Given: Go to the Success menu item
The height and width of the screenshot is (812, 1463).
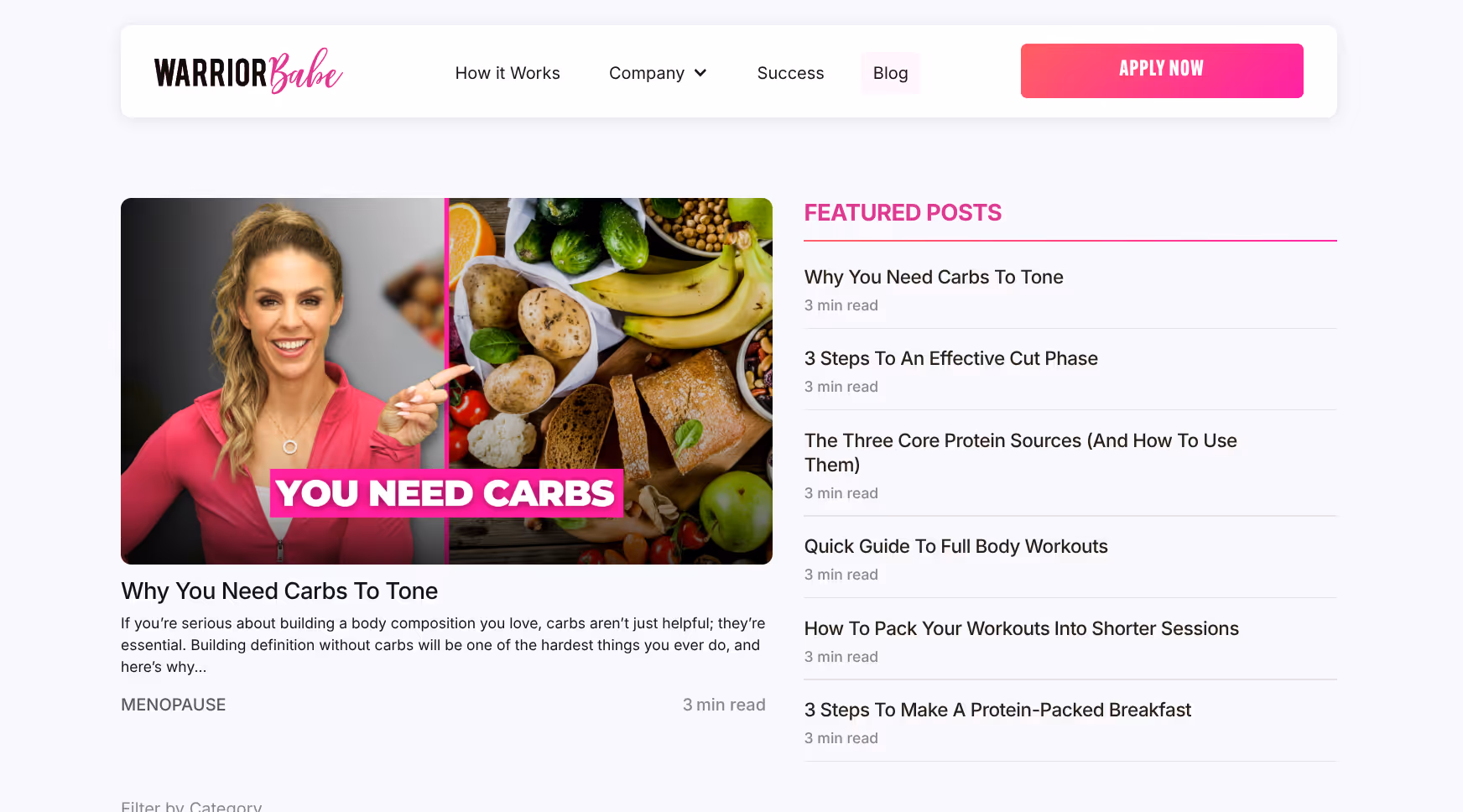Looking at the screenshot, I should pyautogui.click(x=790, y=73).
